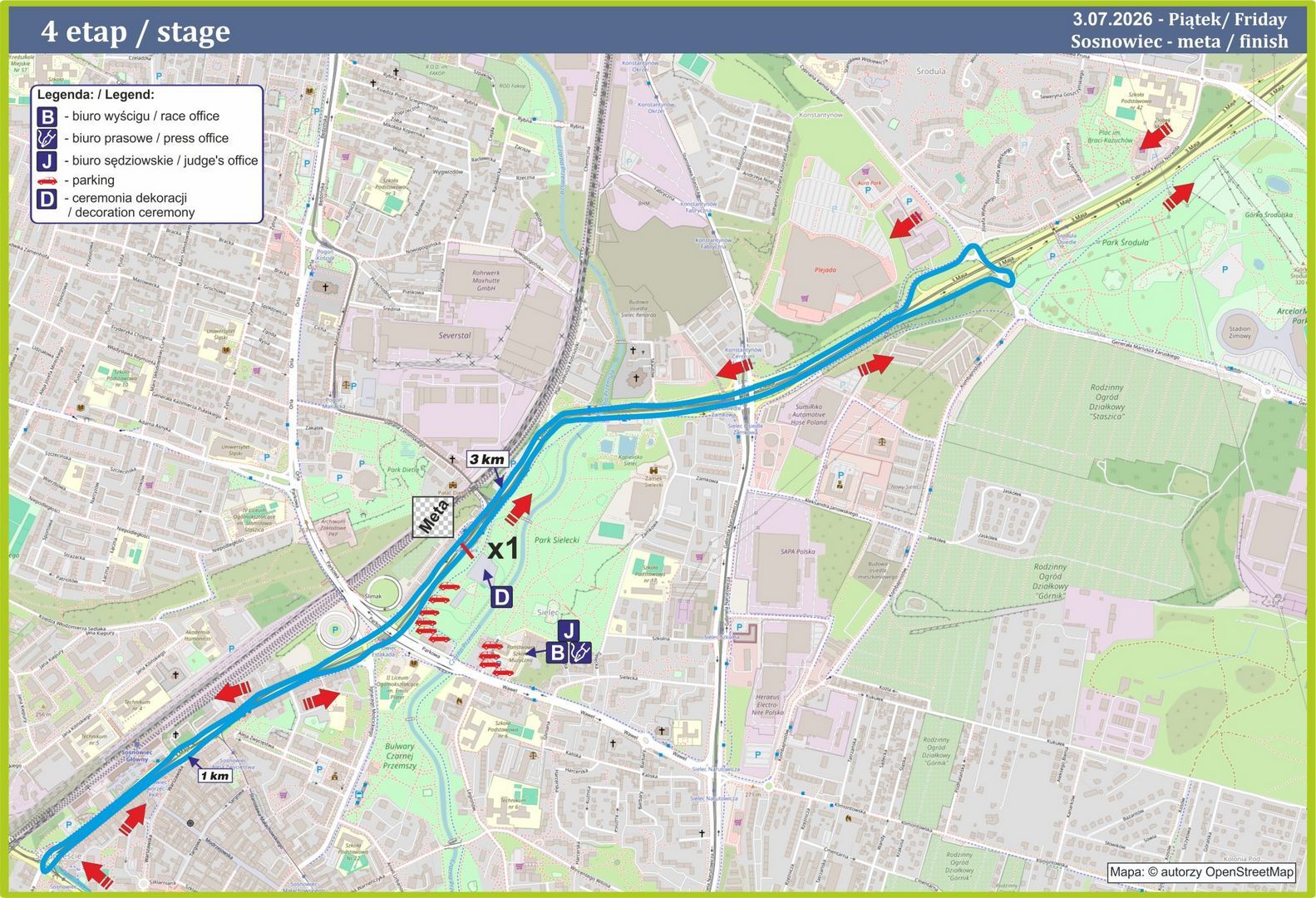This screenshot has height=898, width=1316.
Task: Select the 3 km distance marker
Action: pyautogui.click(x=486, y=460)
